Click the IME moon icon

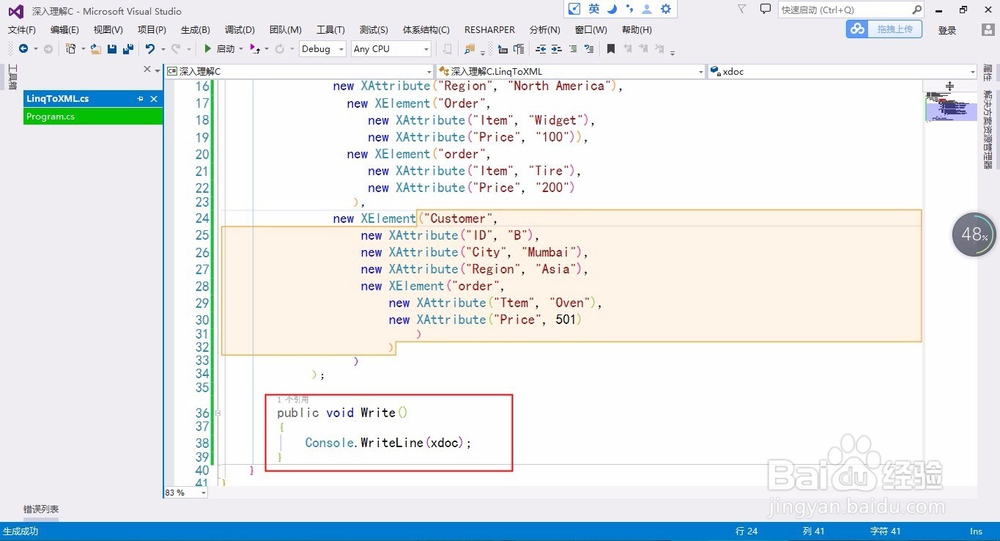[612, 8]
